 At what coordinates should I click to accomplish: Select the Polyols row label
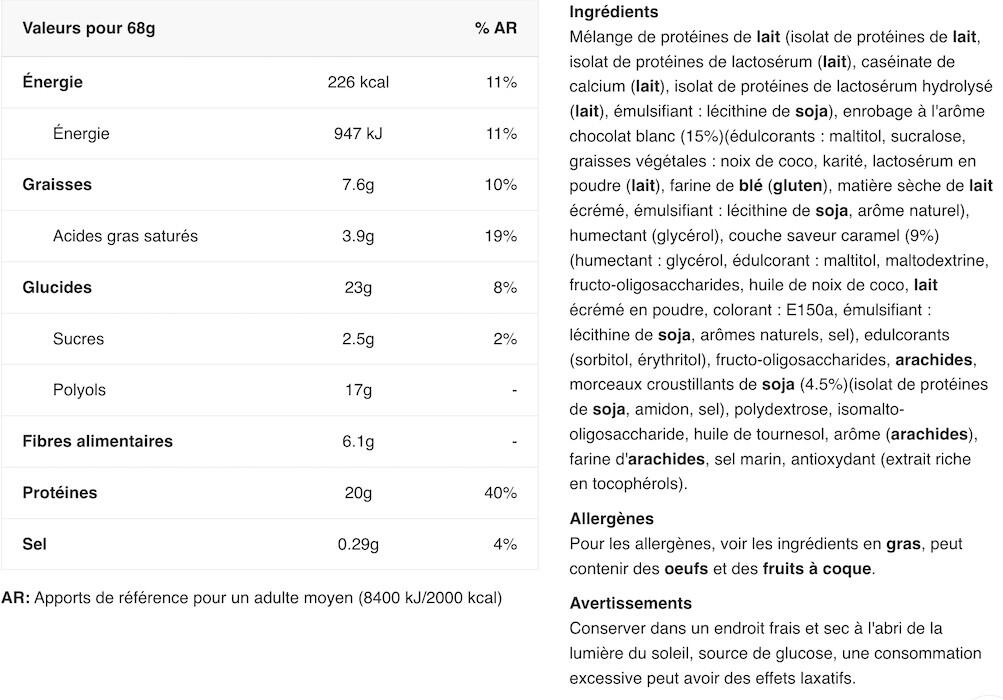[79, 390]
